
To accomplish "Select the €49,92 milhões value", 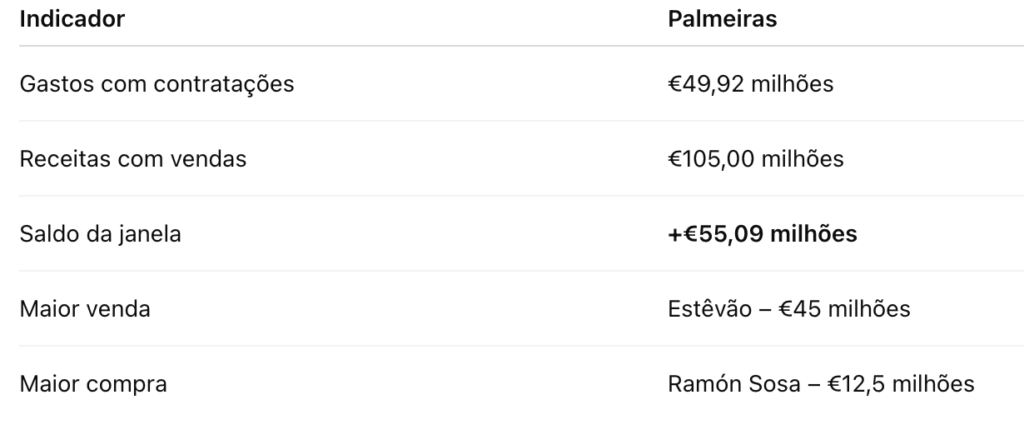I will (751, 84).
